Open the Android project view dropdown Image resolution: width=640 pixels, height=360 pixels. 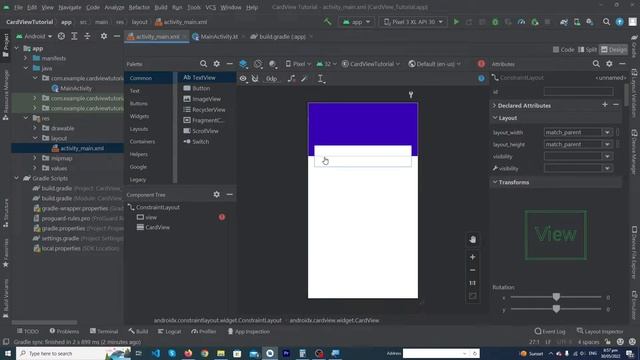[34, 36]
